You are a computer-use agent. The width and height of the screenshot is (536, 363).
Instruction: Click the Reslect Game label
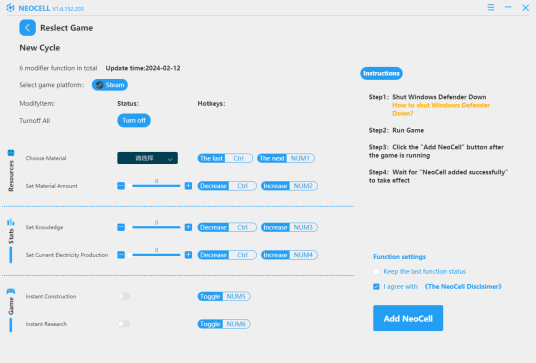tap(66, 28)
